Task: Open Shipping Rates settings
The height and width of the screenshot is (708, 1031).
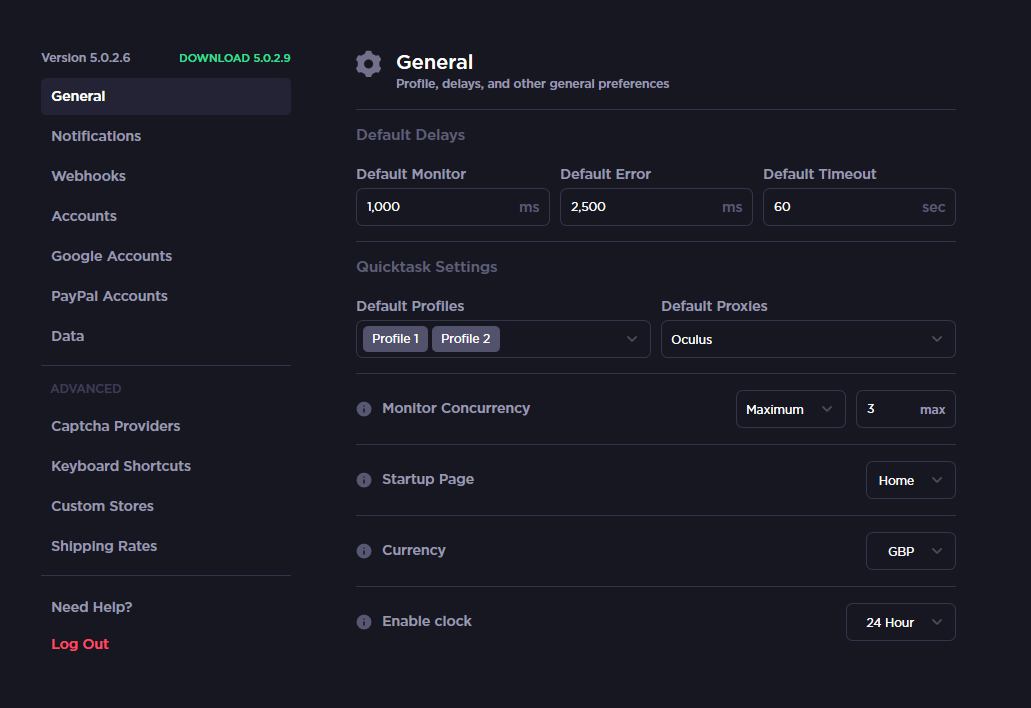Action: 104,546
